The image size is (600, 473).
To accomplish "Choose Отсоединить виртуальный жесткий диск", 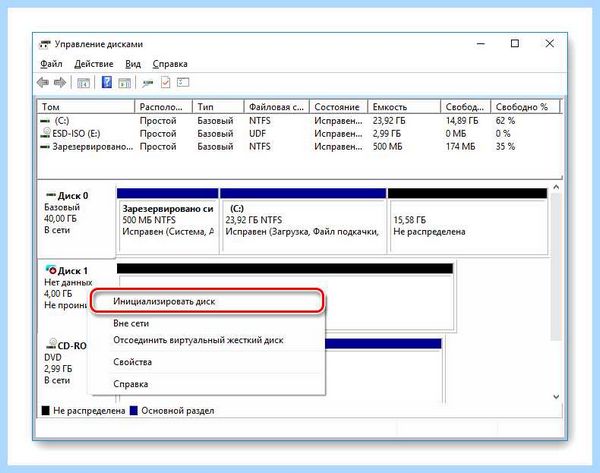I will (x=207, y=340).
